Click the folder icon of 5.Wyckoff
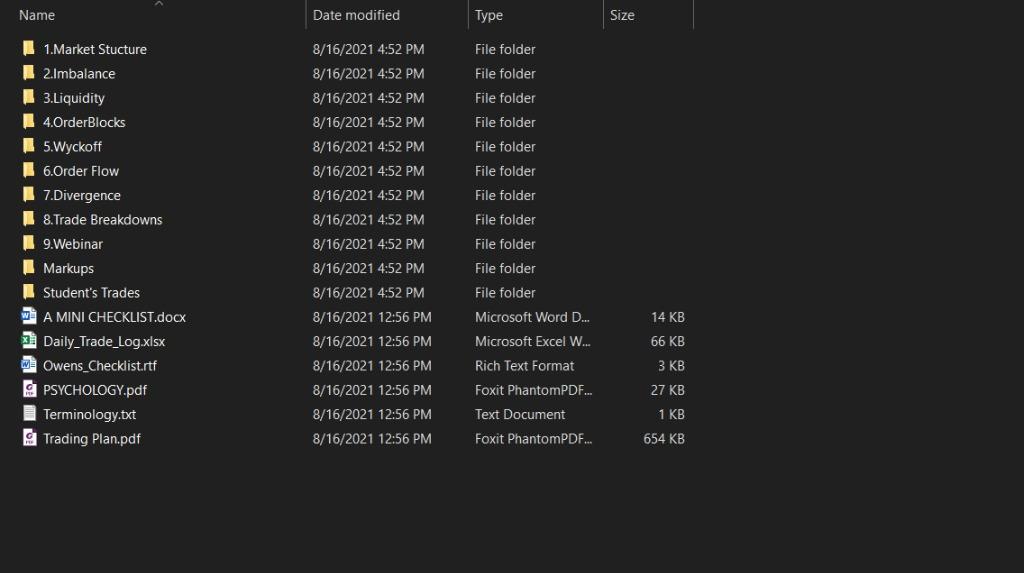This screenshot has width=1024, height=573. (x=28, y=146)
